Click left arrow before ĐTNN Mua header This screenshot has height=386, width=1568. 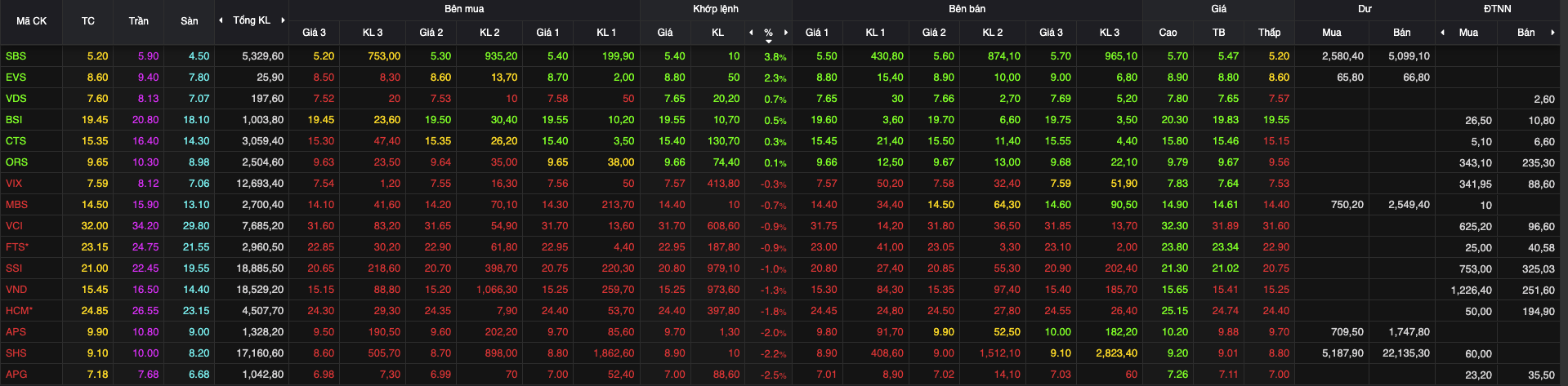pos(1443,33)
